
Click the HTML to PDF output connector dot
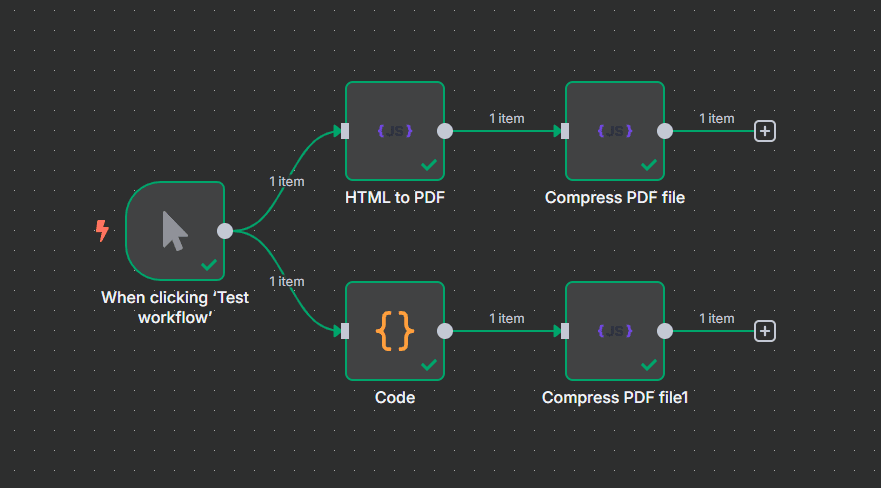coord(445,131)
